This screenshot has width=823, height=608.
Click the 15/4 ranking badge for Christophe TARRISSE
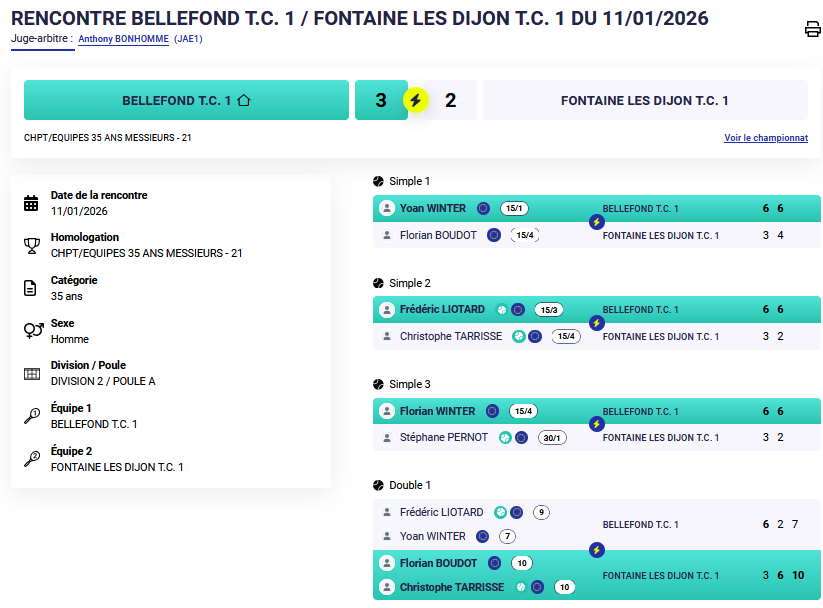pyautogui.click(x=566, y=336)
